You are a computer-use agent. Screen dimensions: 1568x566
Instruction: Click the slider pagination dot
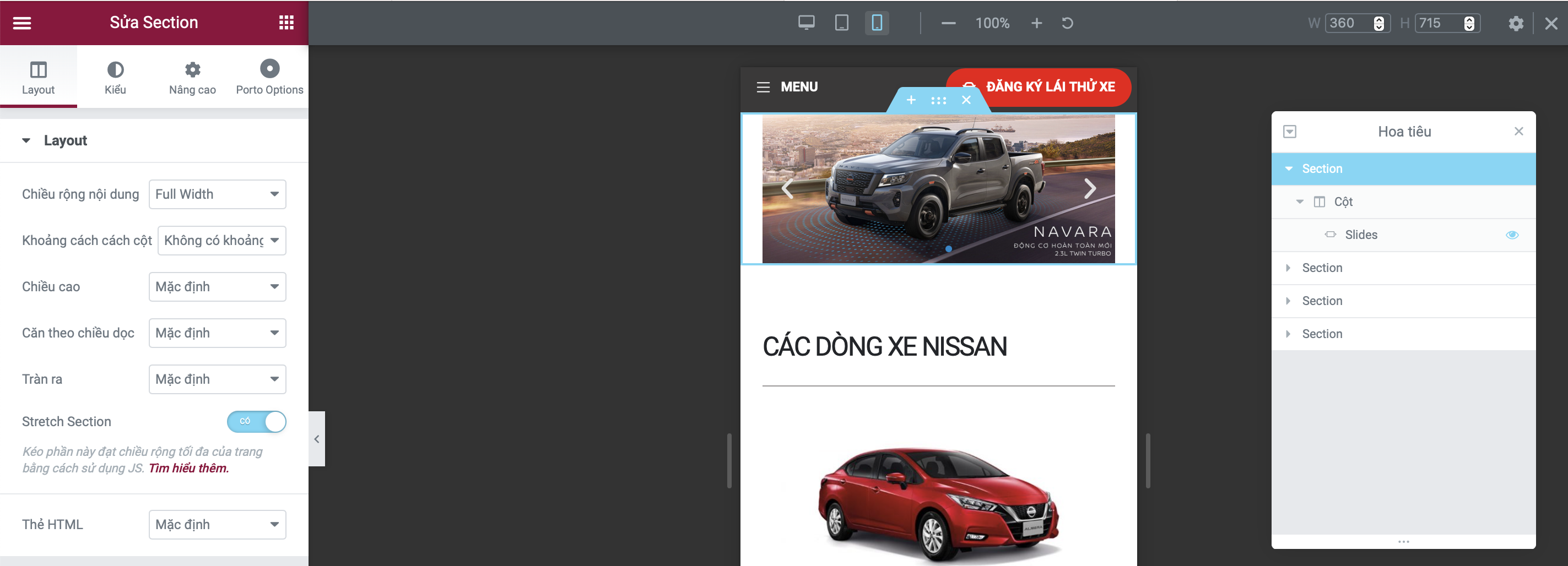point(948,248)
